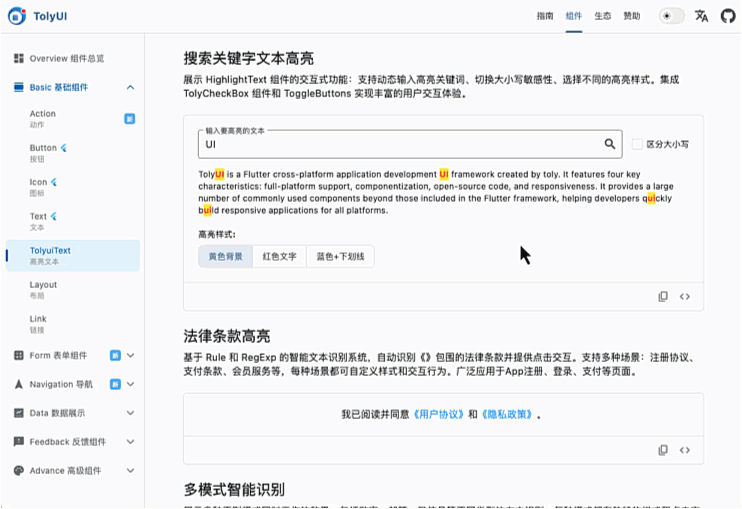
Task: Open the 指南 nav tab
Action: [x=545, y=16]
